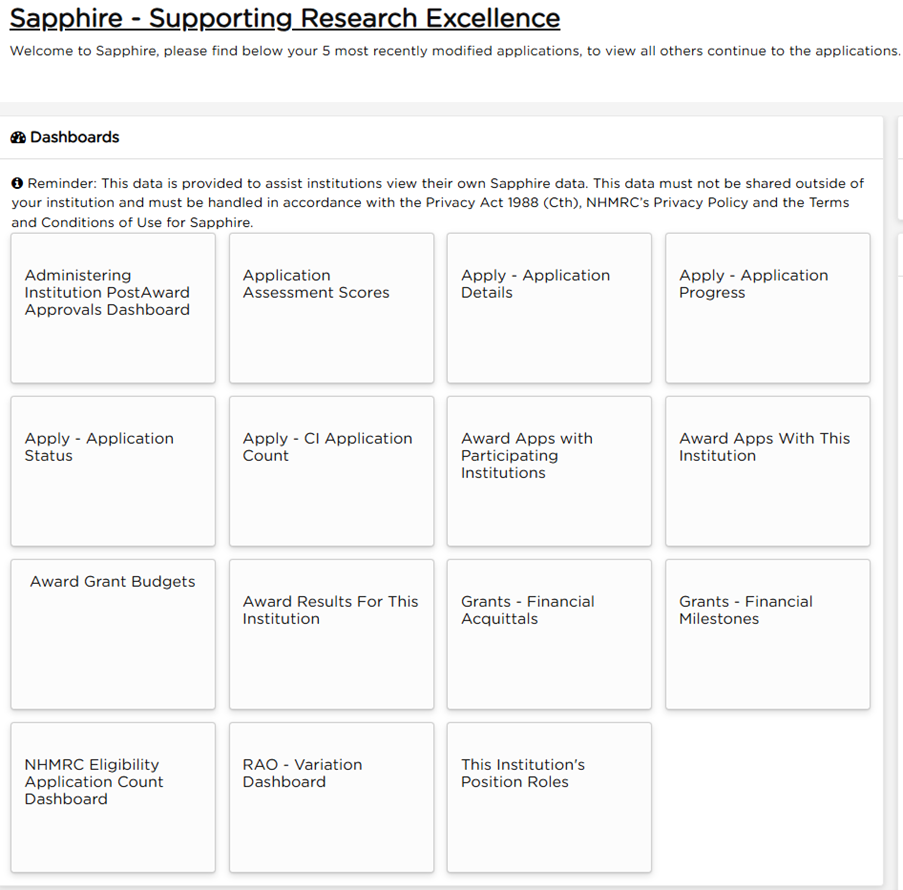Open the Administering Institution PostAward Approvals Dashboard
The image size is (903, 890).
tap(112, 307)
